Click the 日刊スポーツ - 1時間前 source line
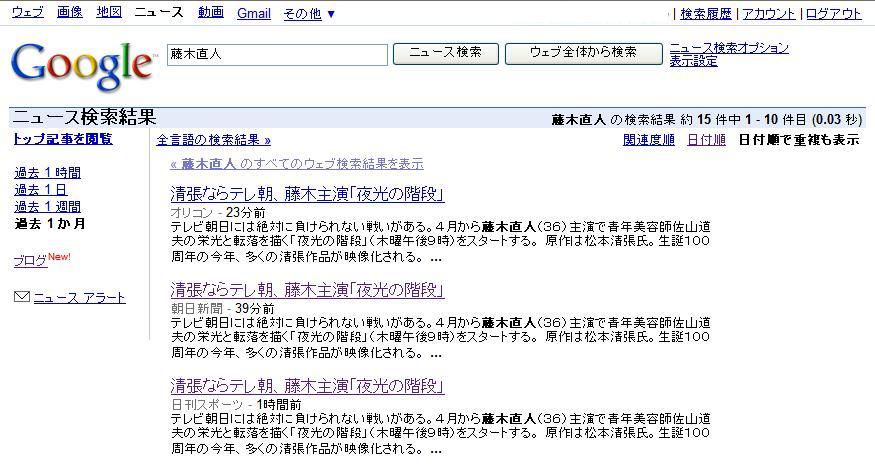Screen dimensions: 875x471 click(236, 405)
